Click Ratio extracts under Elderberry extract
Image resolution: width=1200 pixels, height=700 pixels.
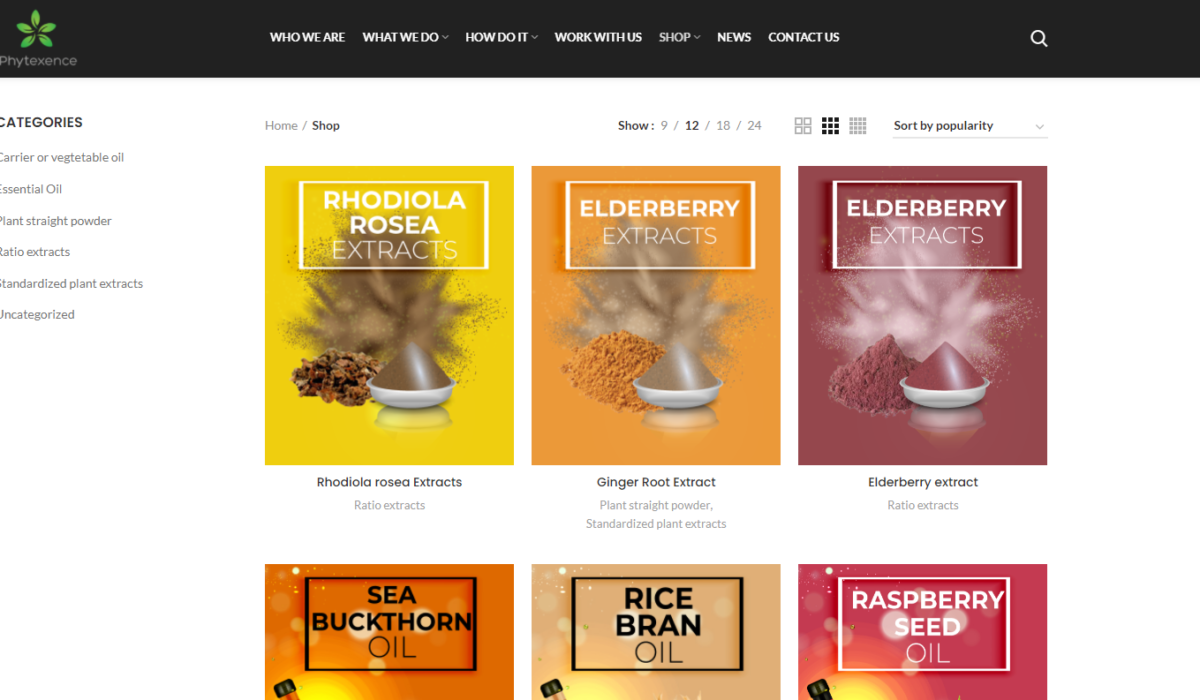coord(923,506)
